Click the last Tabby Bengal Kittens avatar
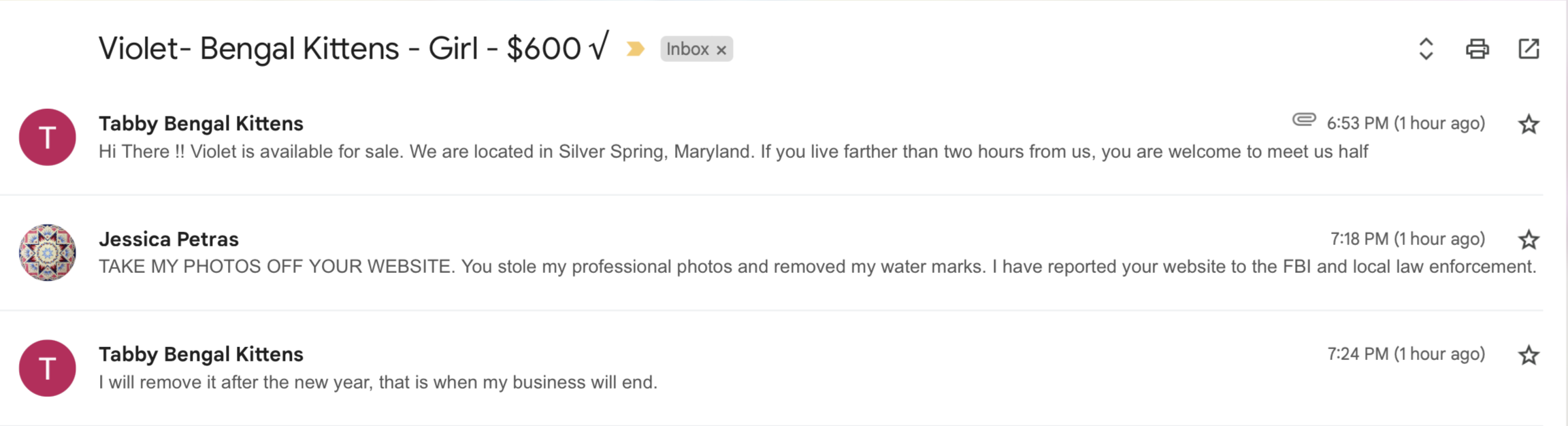Image resolution: width=1568 pixels, height=426 pixels. coord(47,368)
